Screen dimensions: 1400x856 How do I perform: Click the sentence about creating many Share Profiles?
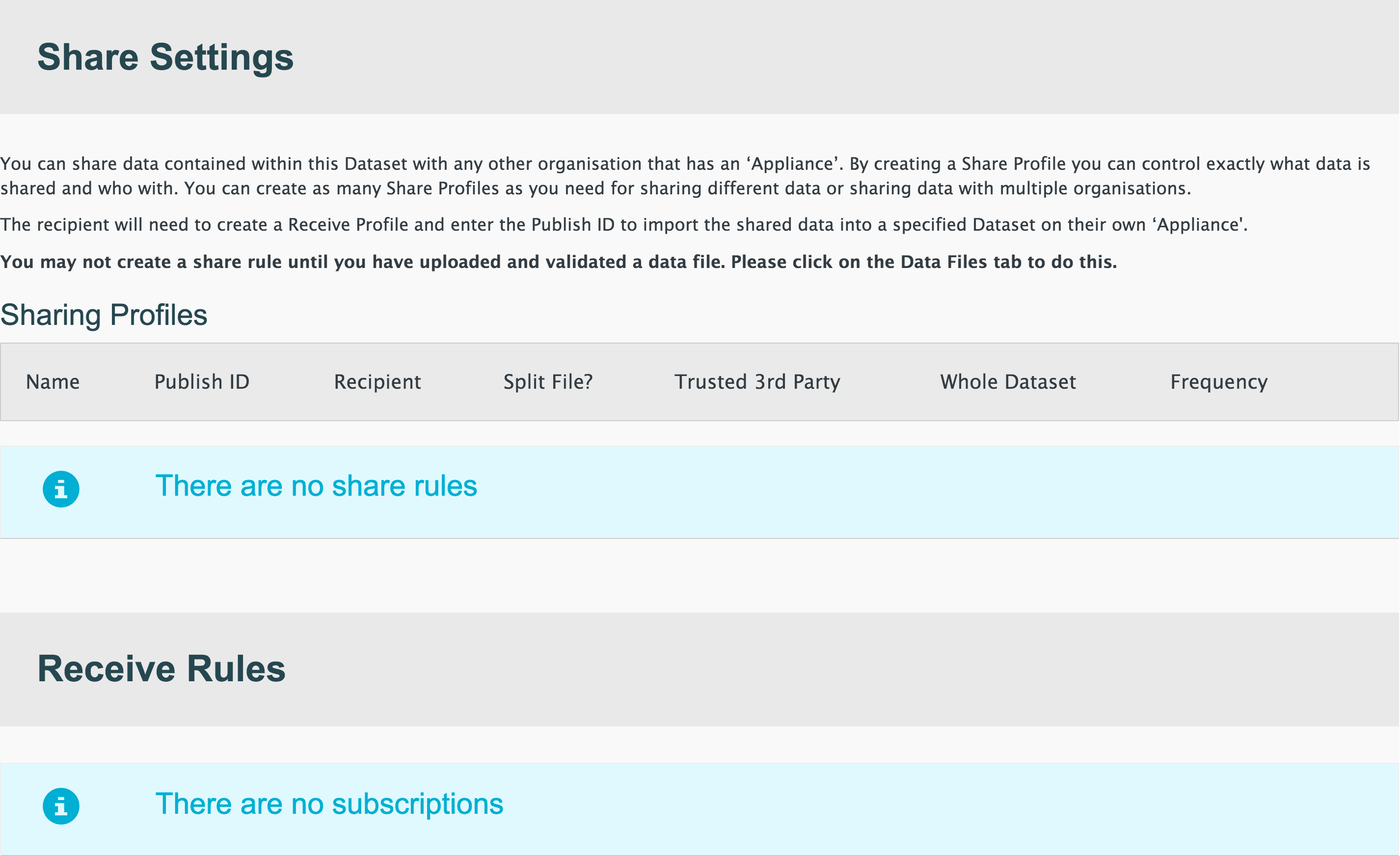(x=688, y=188)
